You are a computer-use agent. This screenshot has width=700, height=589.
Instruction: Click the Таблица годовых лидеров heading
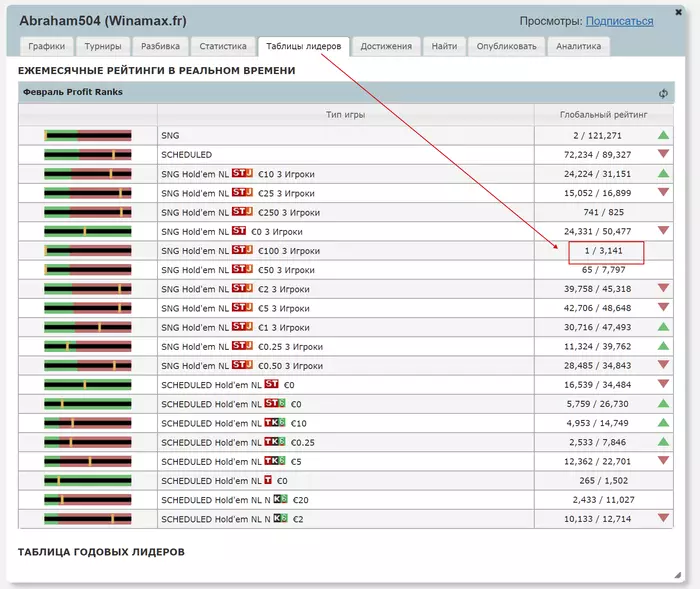tap(101, 552)
